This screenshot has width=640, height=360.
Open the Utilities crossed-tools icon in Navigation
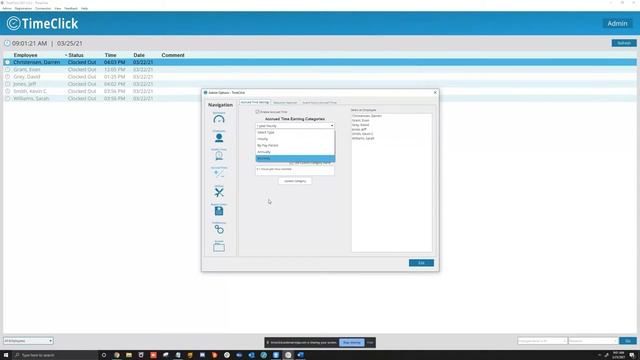point(219,192)
